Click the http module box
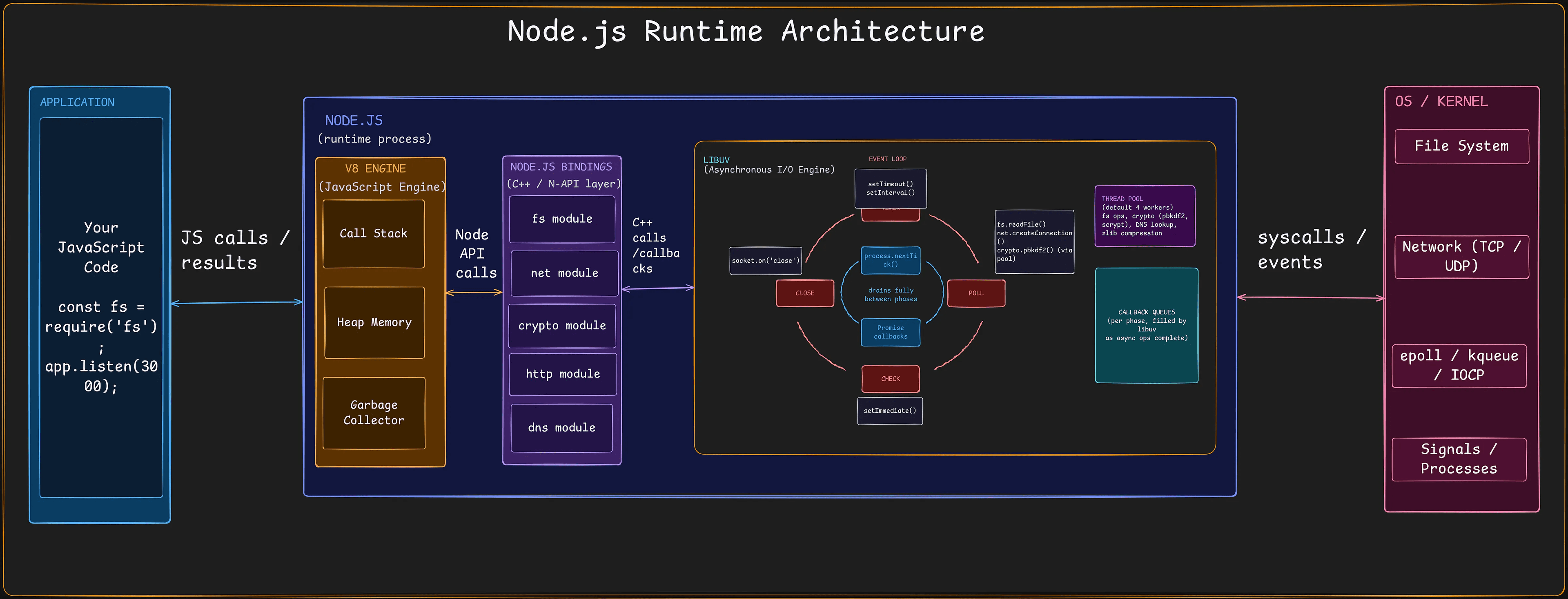Screen dimensions: 1568x599 pos(562,374)
